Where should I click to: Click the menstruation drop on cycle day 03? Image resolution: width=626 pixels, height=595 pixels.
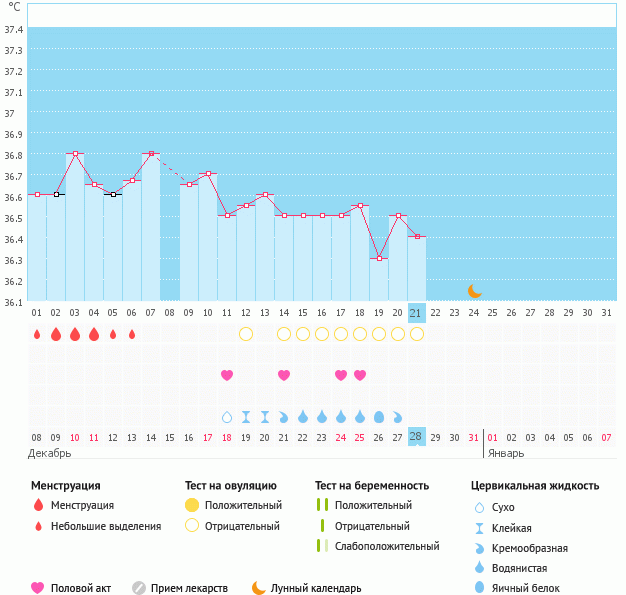(75, 334)
